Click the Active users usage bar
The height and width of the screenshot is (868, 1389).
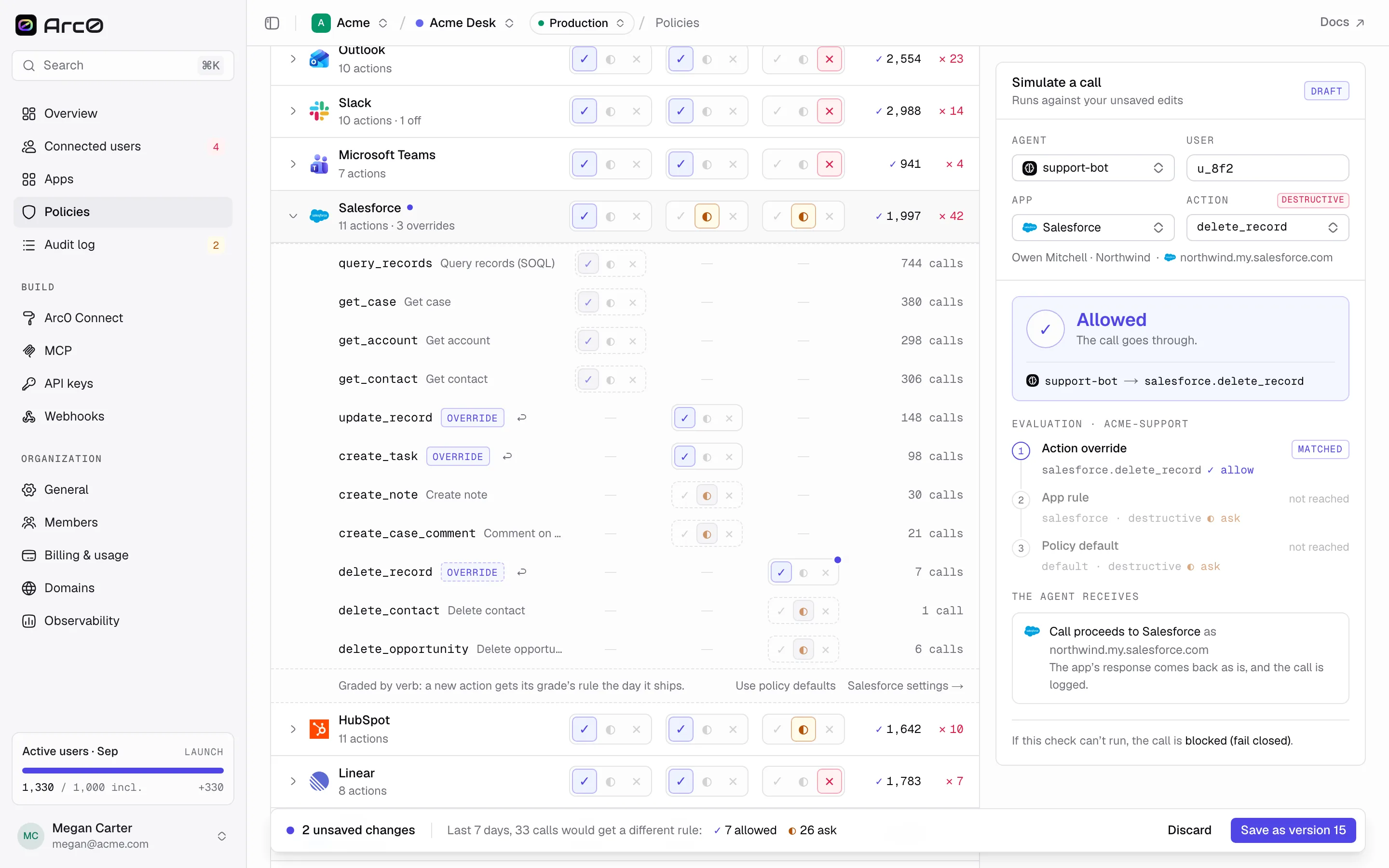click(x=123, y=771)
